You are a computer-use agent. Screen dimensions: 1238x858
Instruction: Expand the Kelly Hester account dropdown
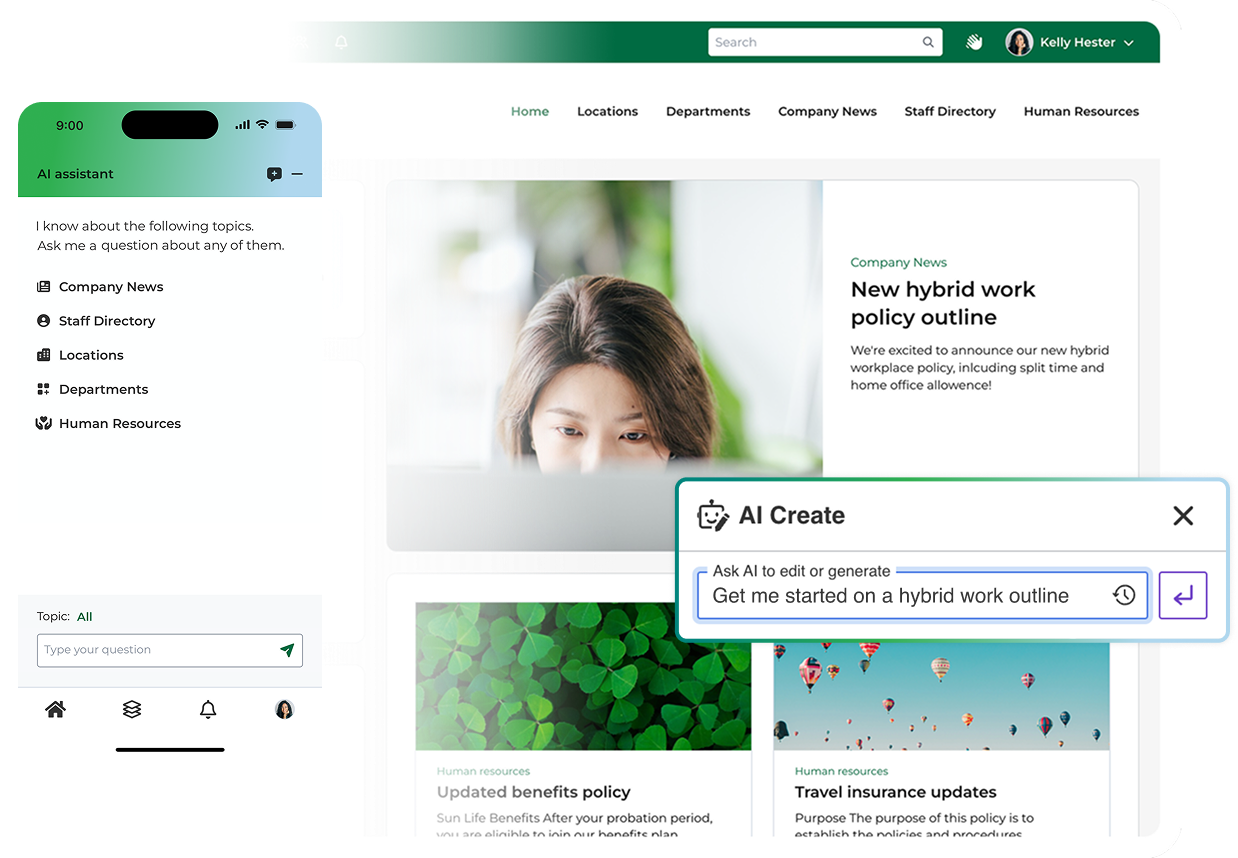pyautogui.click(x=1129, y=43)
